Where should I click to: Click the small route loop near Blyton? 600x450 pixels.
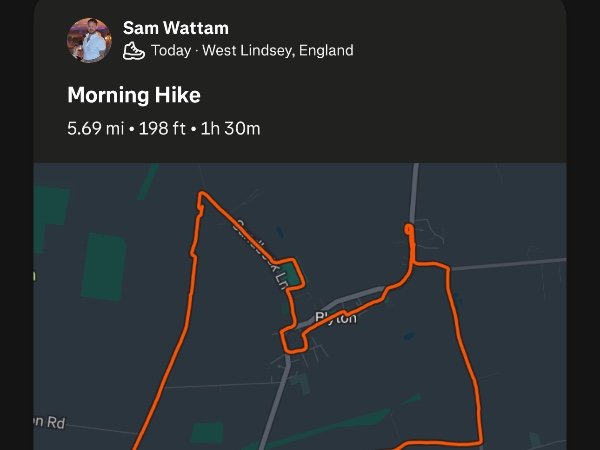[294, 339]
